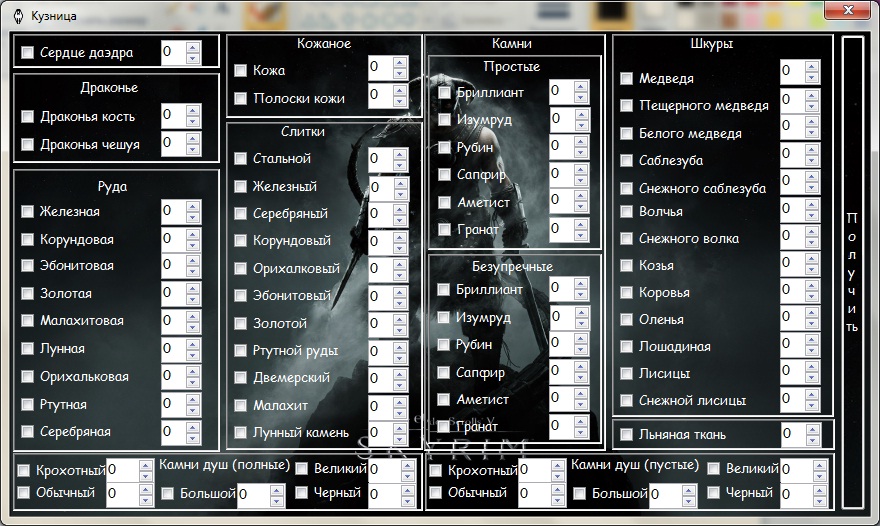Check Бриллиант under Простые stones
Viewport: 880px width, 526px height.
click(x=444, y=92)
